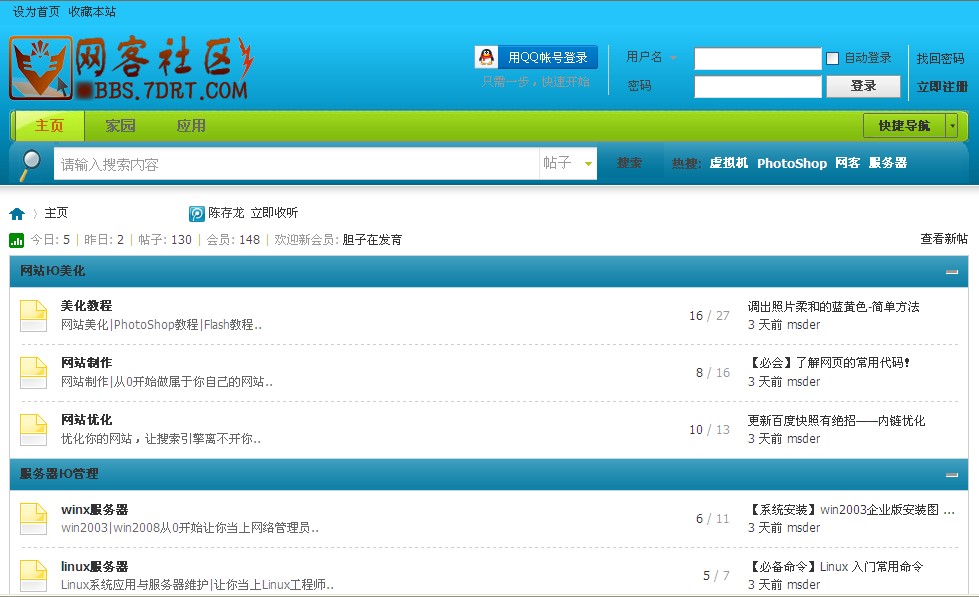Enable the 自动登录 checkbox
Image resolution: width=979 pixels, height=597 pixels.
click(832, 58)
